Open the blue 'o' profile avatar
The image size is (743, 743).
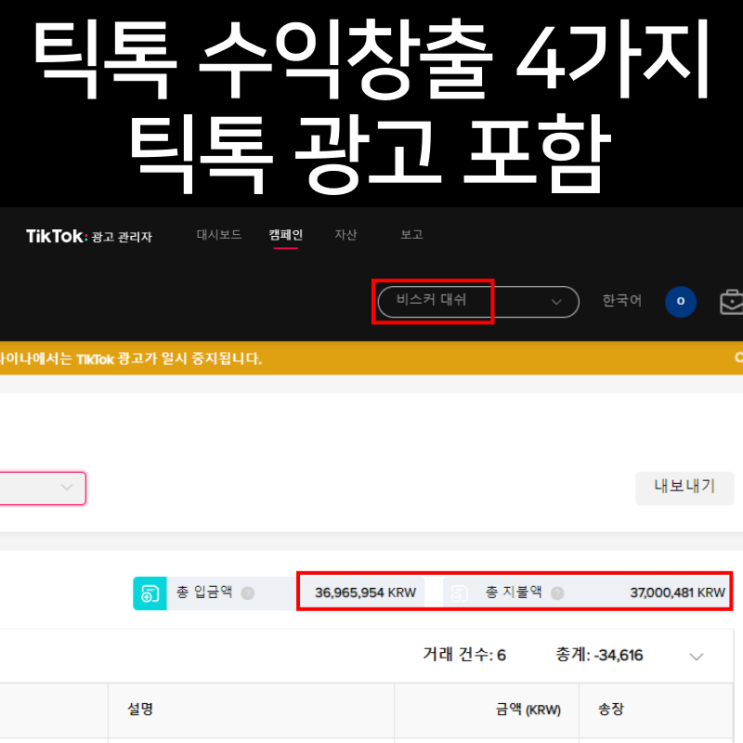[x=680, y=301]
